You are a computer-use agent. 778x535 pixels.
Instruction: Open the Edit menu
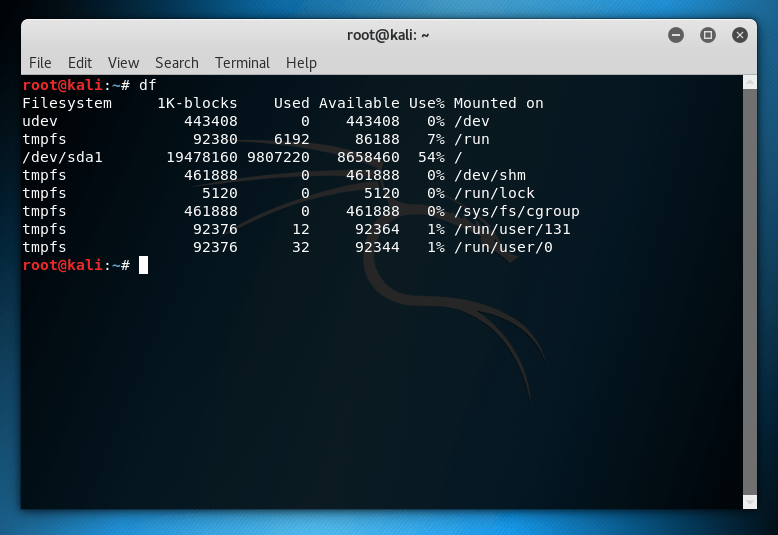point(79,63)
